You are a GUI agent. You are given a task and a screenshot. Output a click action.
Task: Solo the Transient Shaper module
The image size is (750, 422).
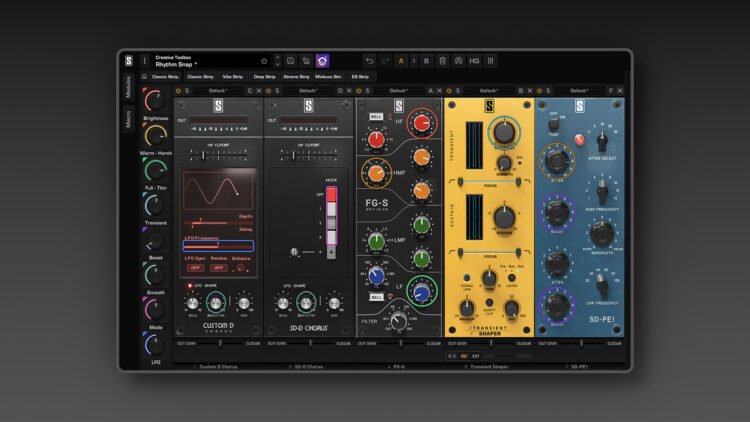coord(458,90)
